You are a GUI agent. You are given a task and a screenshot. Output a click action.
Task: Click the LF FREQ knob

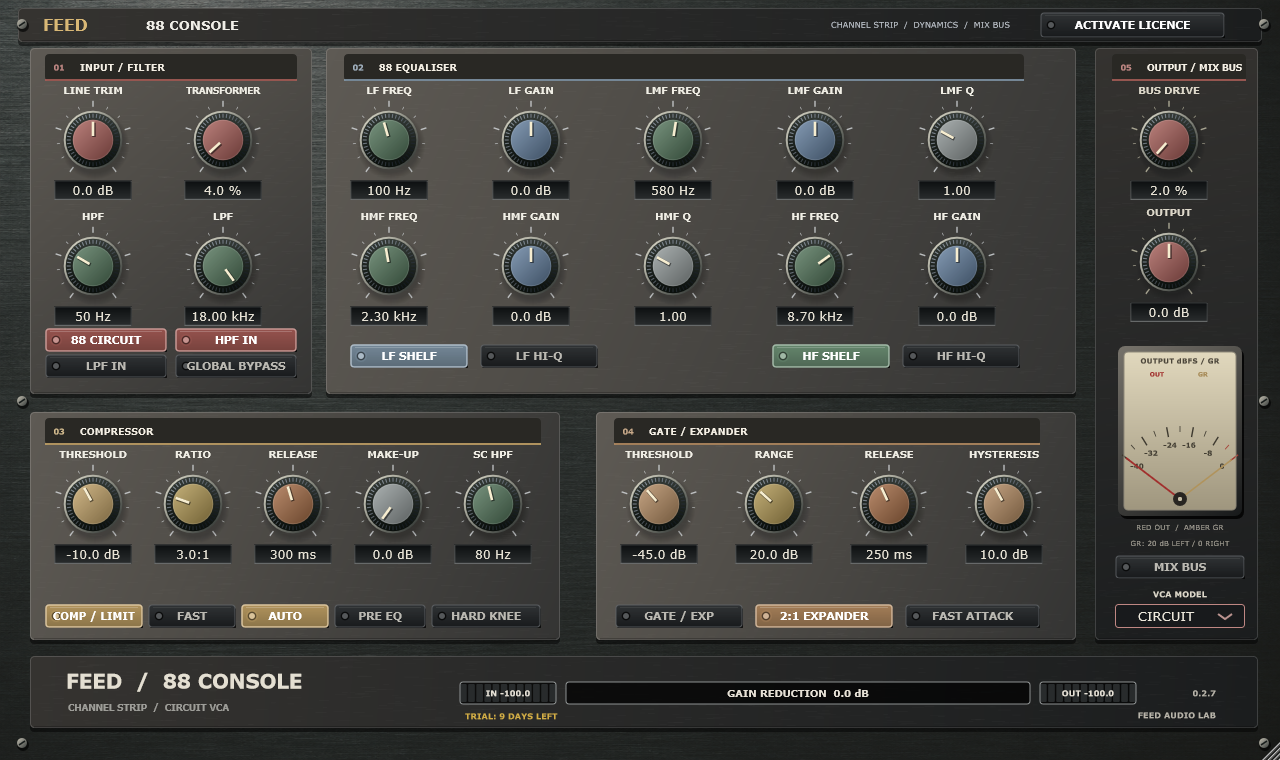click(x=388, y=140)
